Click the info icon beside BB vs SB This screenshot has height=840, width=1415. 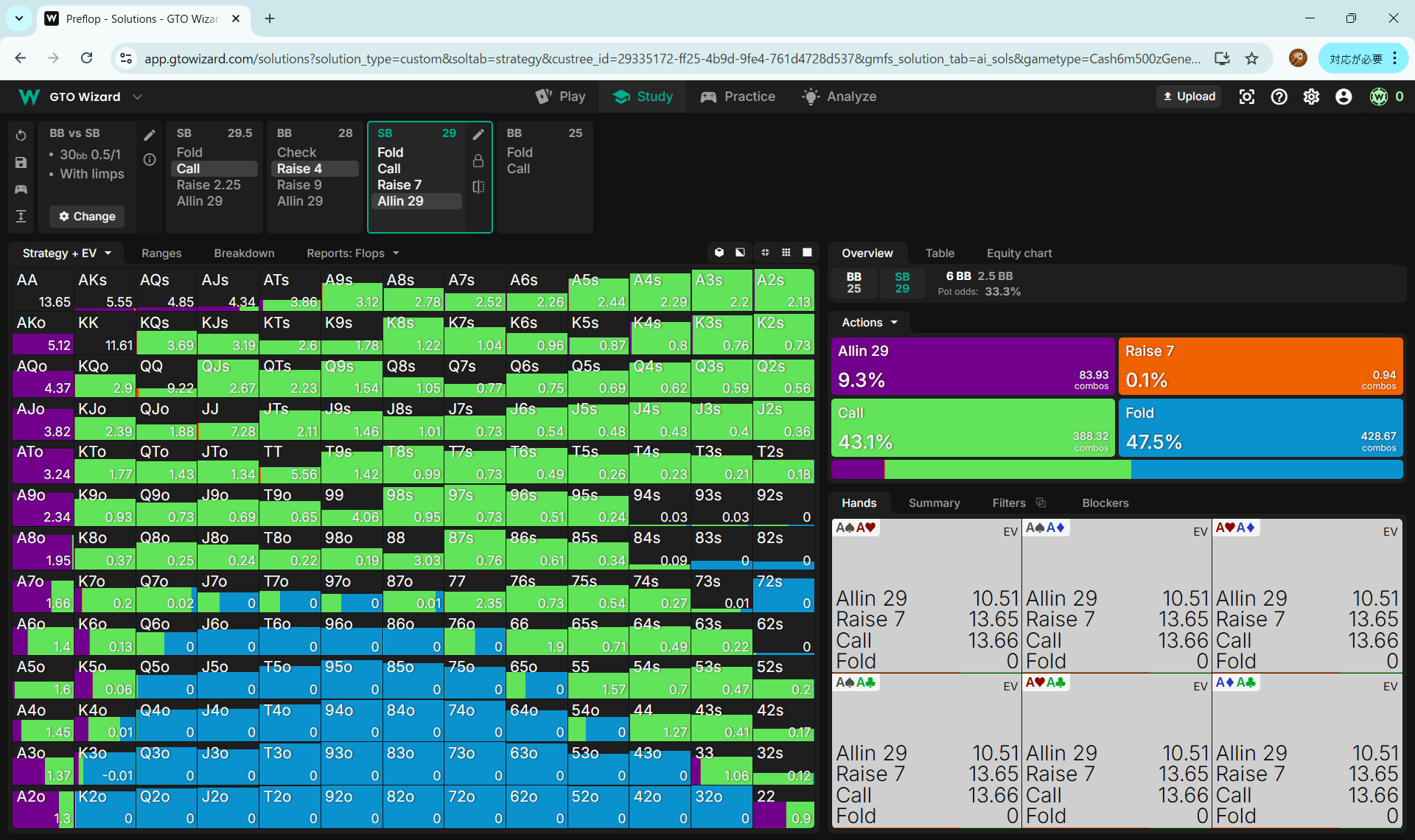(150, 160)
